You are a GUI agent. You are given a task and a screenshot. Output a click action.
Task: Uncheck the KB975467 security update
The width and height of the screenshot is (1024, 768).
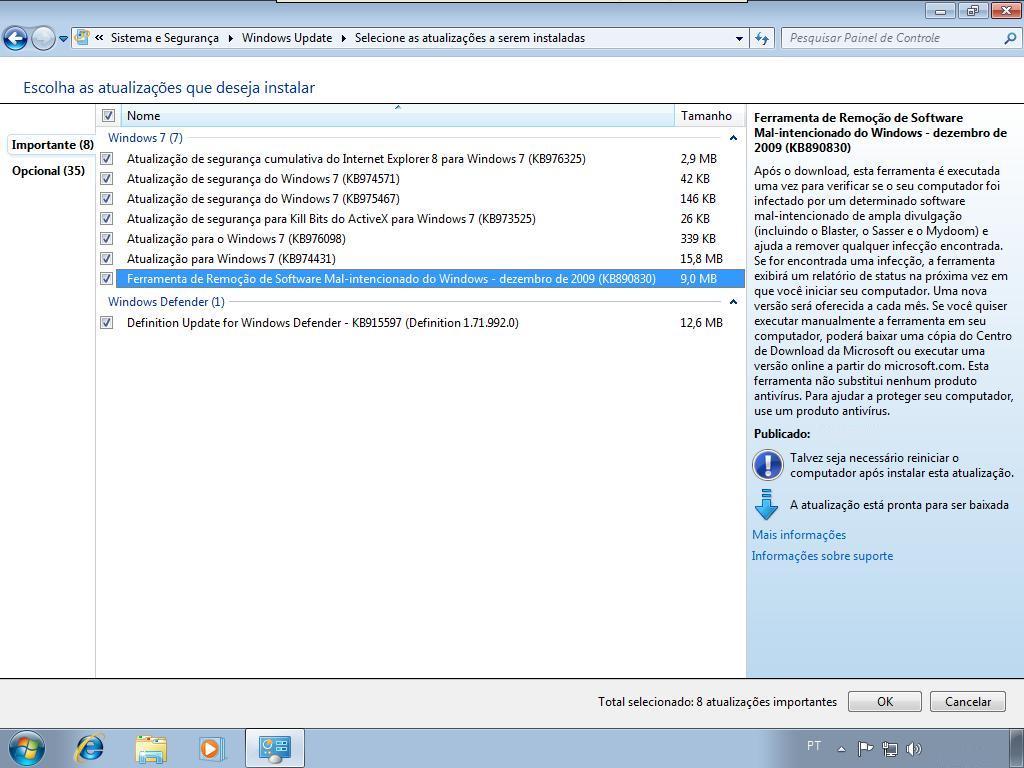[107, 199]
